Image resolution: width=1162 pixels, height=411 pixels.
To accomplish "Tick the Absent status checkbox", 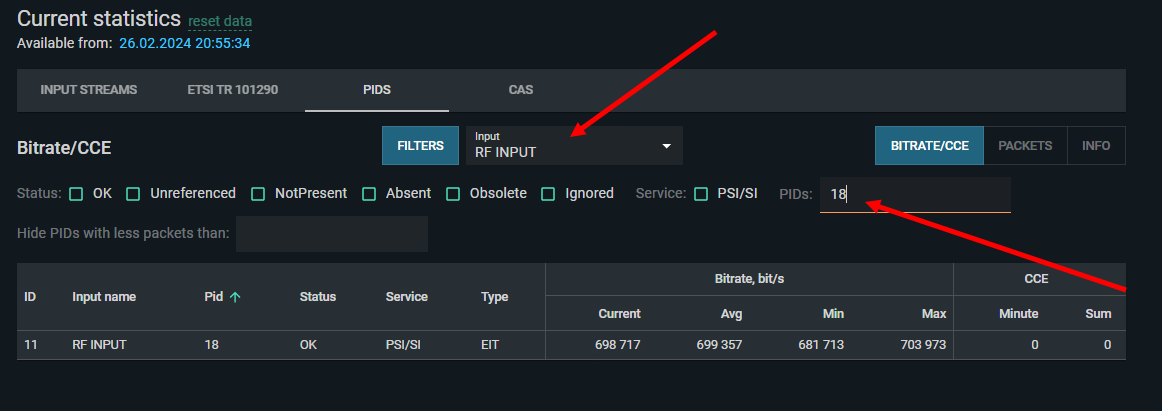I will pos(369,194).
